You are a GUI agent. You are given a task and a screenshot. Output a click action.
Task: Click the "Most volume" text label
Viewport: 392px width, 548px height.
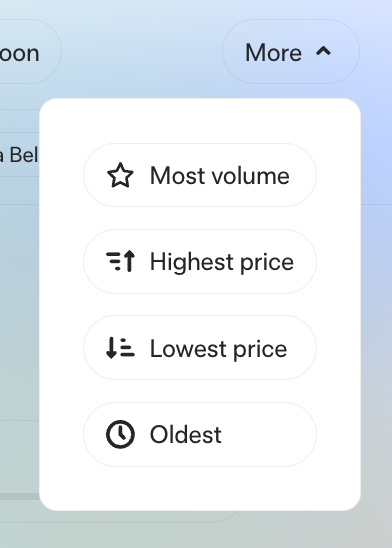tap(220, 175)
